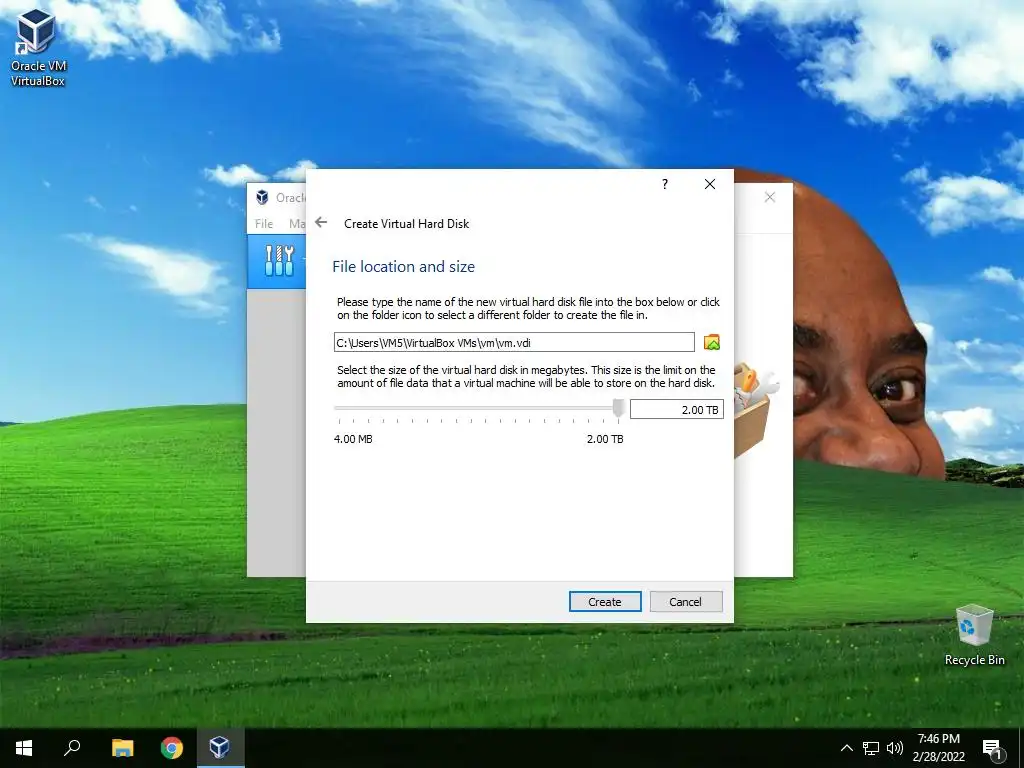The width and height of the screenshot is (1024, 768).
Task: Open the volume control tray icon
Action: point(895,748)
